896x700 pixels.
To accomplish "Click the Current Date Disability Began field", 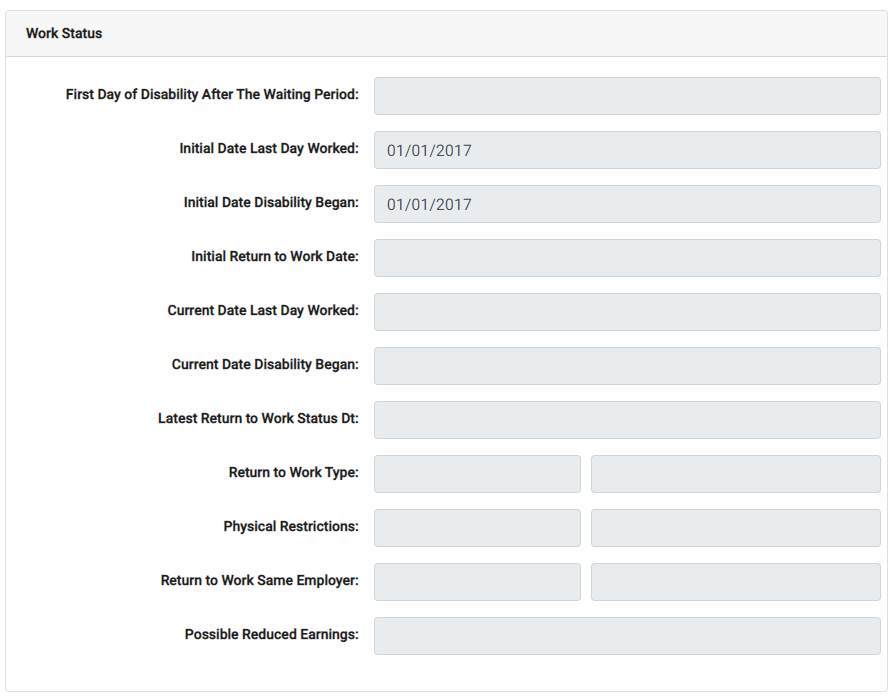I will tap(627, 366).
